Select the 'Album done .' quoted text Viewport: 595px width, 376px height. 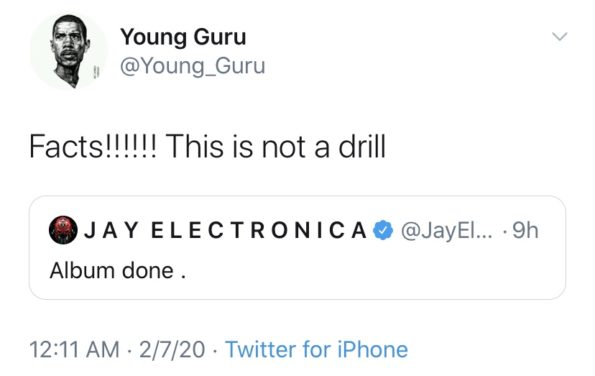tap(118, 271)
